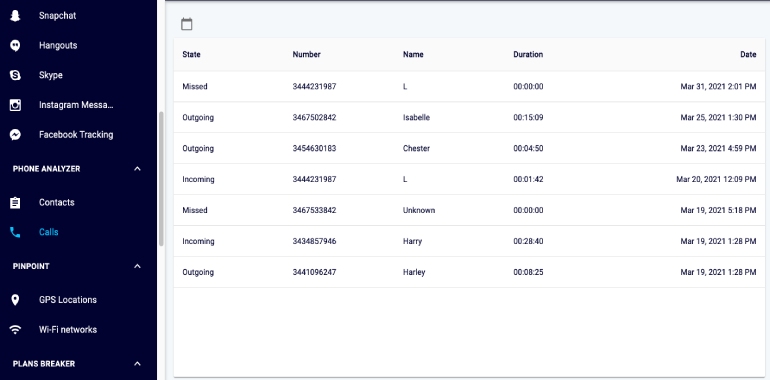Open the Snapchat ghost icon
770x380 pixels.
click(x=15, y=16)
